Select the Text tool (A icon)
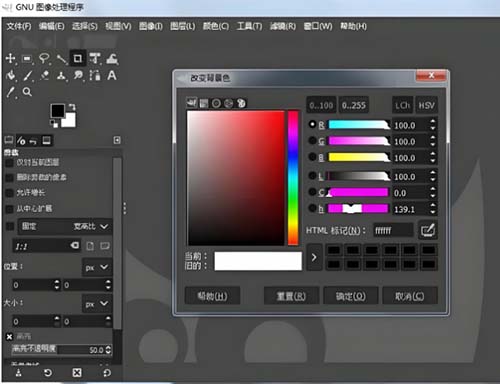This screenshot has width=500, height=384. 112,76
